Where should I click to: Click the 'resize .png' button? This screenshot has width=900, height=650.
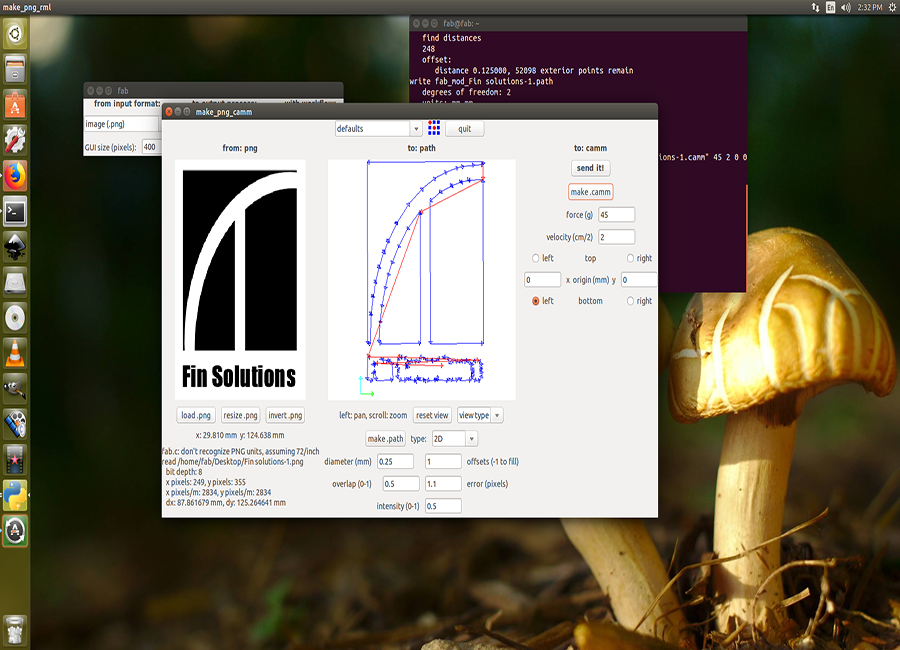(240, 415)
